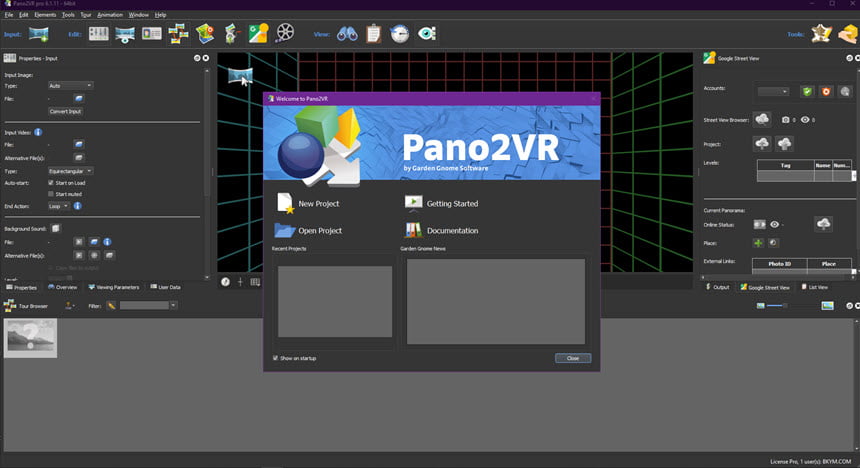Open the Getting Started link
860x468 pixels.
(442, 204)
